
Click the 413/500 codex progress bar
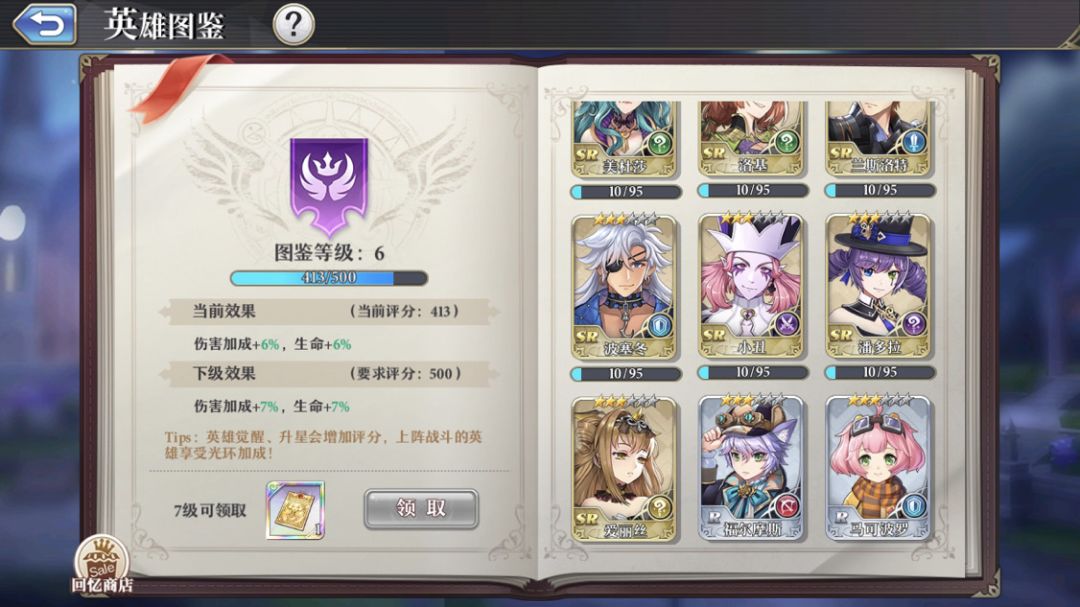point(329,278)
